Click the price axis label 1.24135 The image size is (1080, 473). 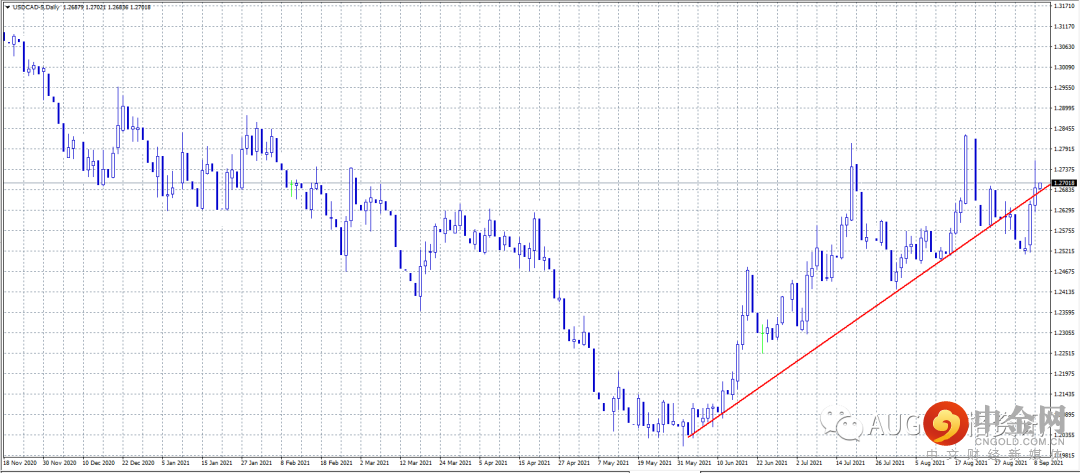coord(1065,292)
